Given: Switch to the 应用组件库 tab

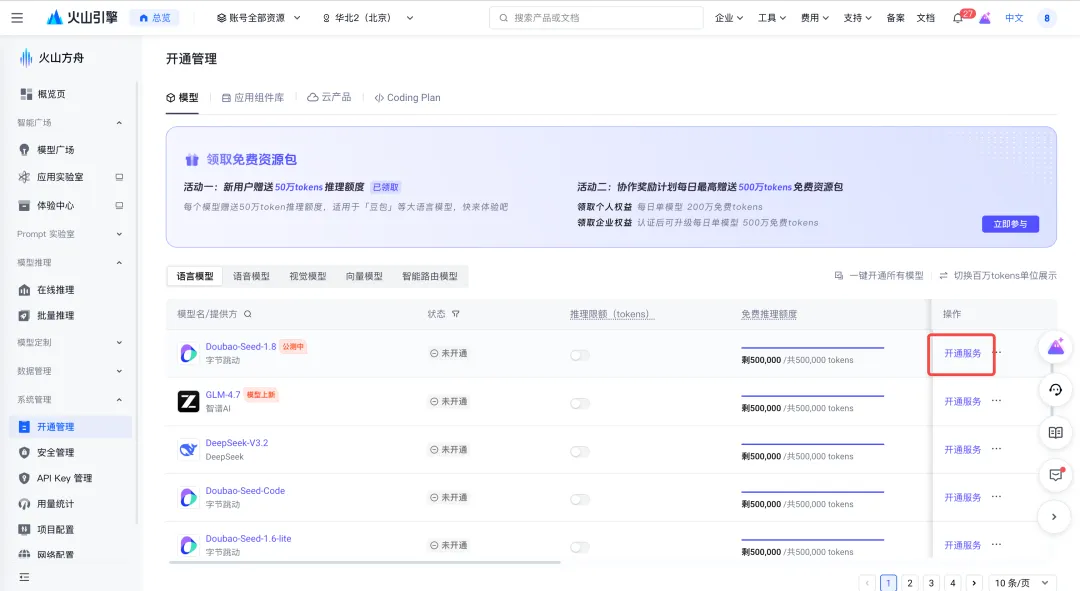Looking at the screenshot, I should pyautogui.click(x=252, y=98).
